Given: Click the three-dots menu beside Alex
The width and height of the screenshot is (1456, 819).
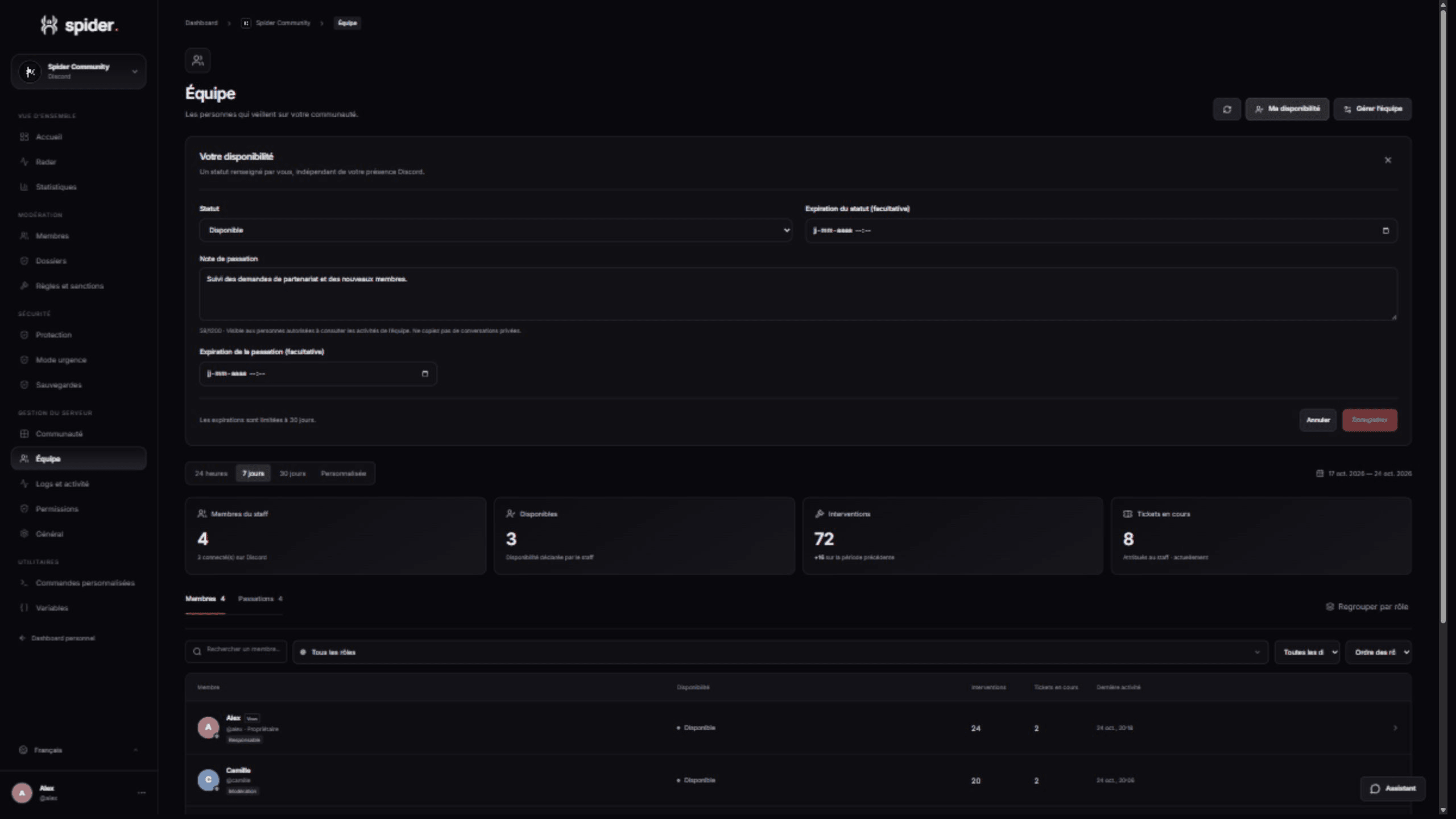Looking at the screenshot, I should (x=142, y=792).
